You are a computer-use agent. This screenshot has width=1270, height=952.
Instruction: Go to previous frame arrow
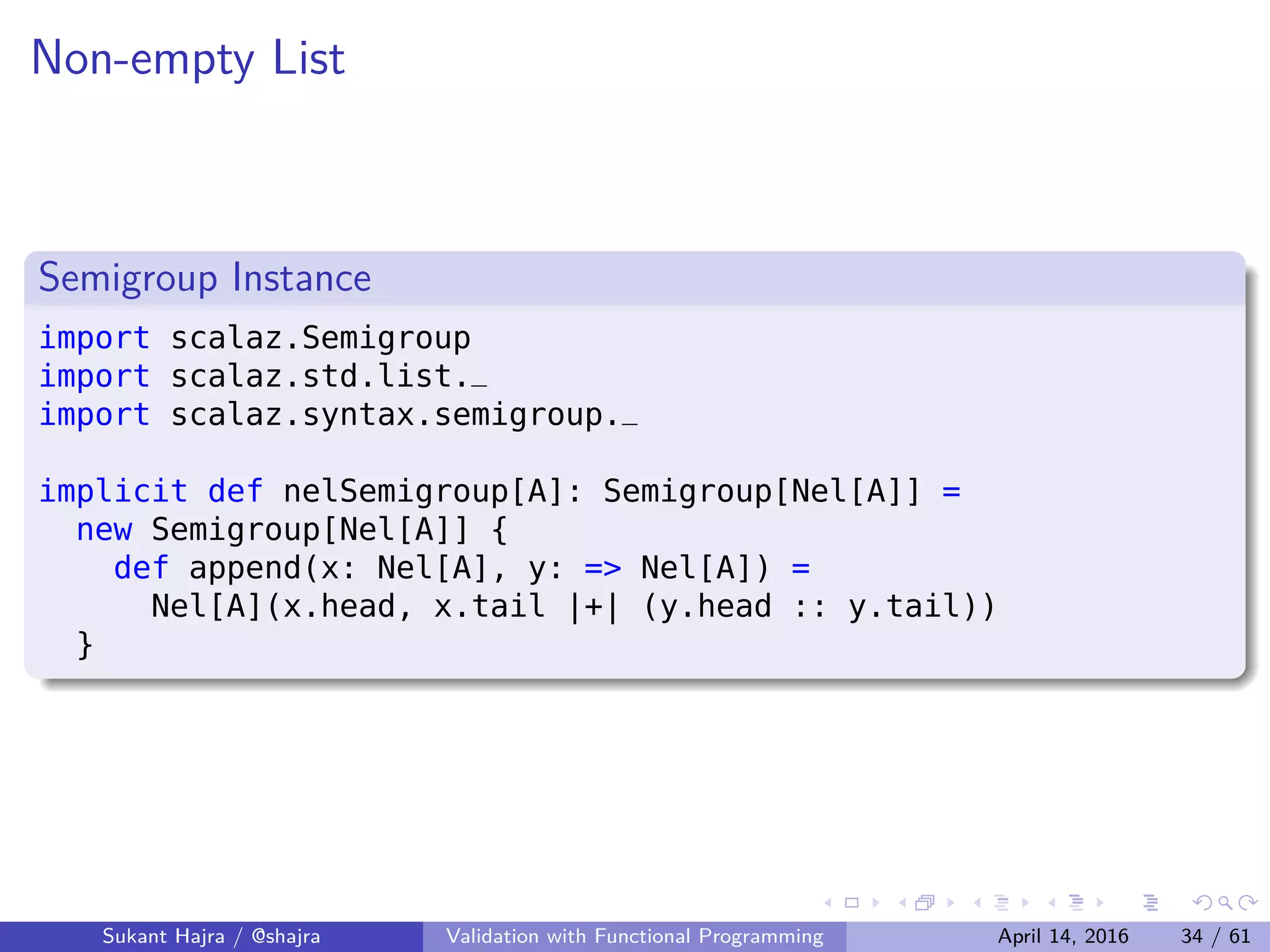pyautogui.click(x=902, y=903)
